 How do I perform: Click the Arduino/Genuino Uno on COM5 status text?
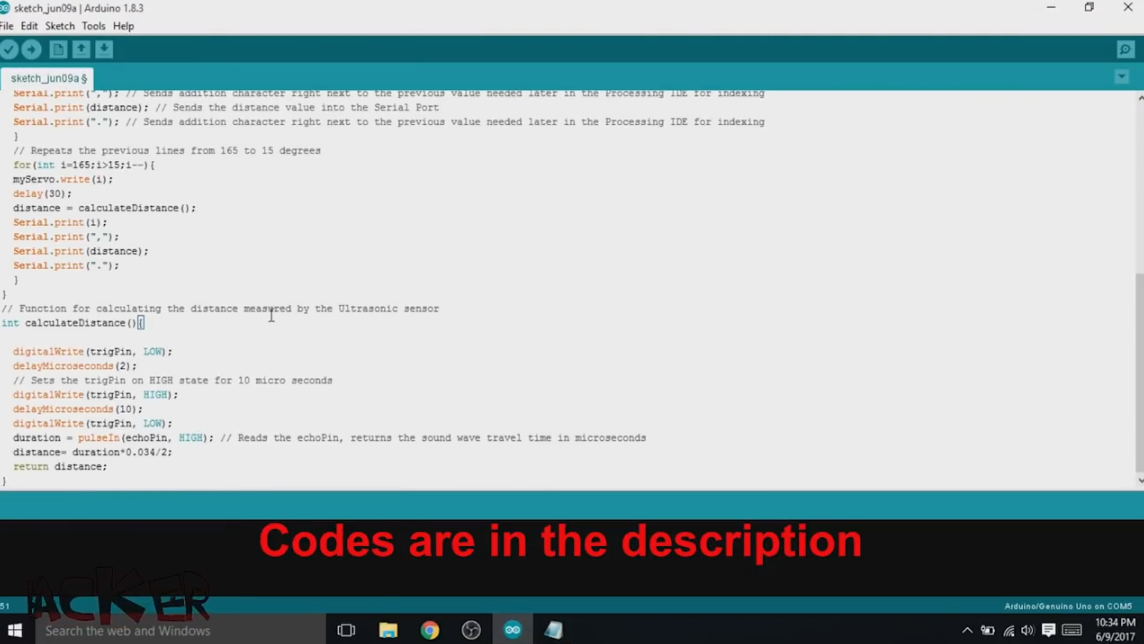1067,606
